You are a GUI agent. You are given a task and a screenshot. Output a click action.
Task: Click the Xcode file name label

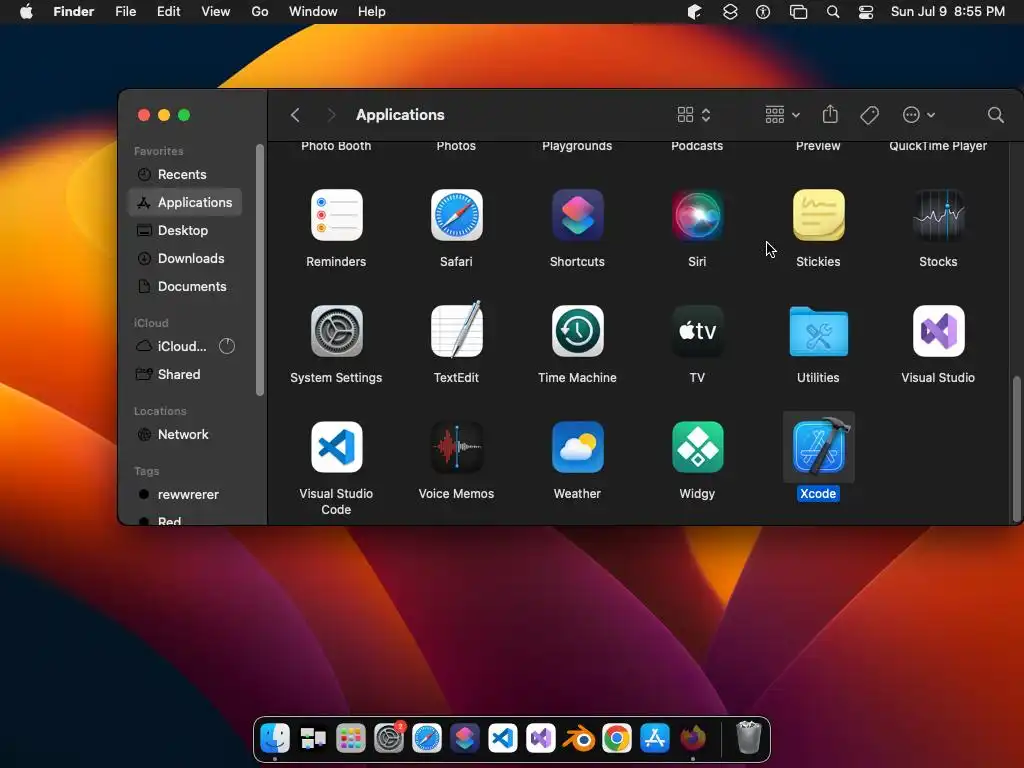coord(818,494)
